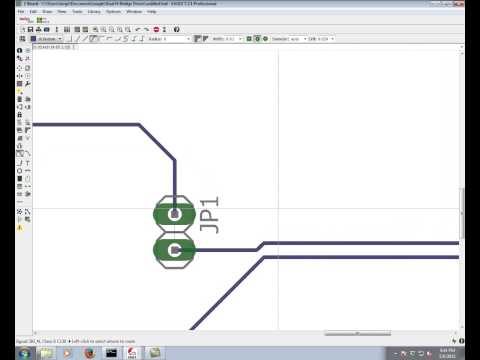Choose round miter style toggle
The image size is (480, 360).
click(197, 39)
